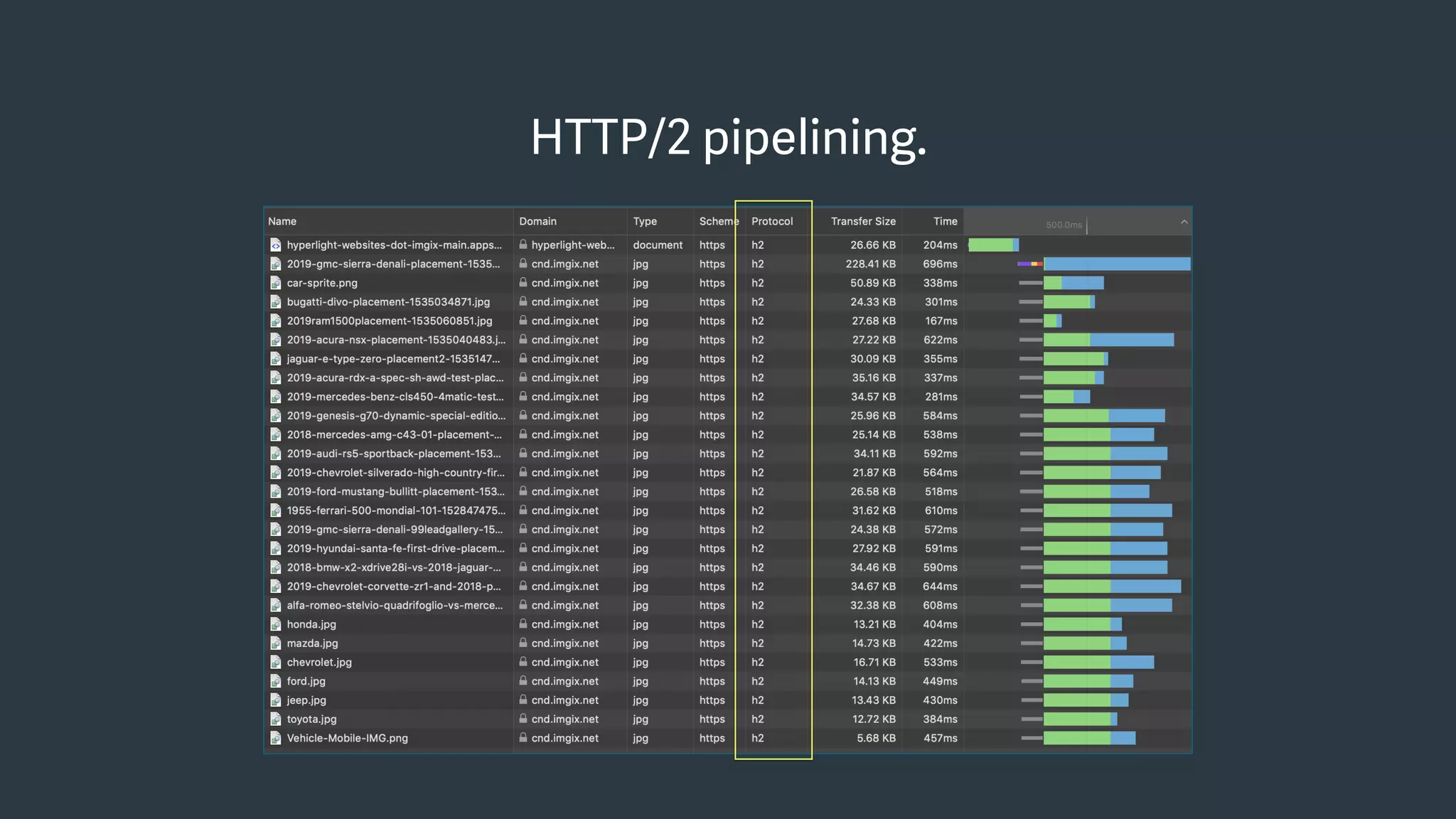Sort by the Name column header

(282, 221)
